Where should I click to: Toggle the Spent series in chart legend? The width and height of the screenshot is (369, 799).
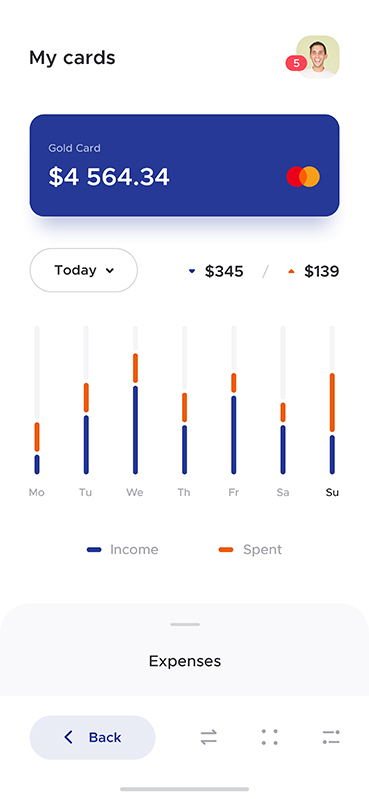coord(250,549)
